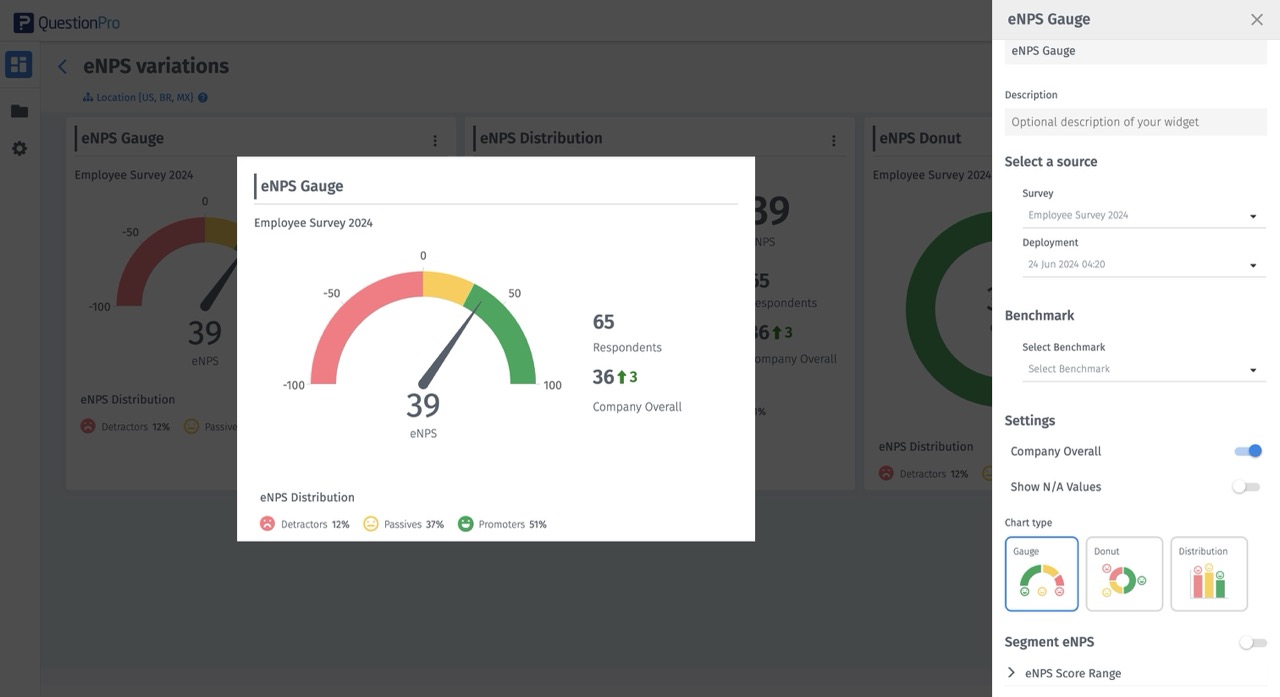The width and height of the screenshot is (1280, 697).
Task: Open the dashboard icon in left sidebar
Action: [x=19, y=65]
